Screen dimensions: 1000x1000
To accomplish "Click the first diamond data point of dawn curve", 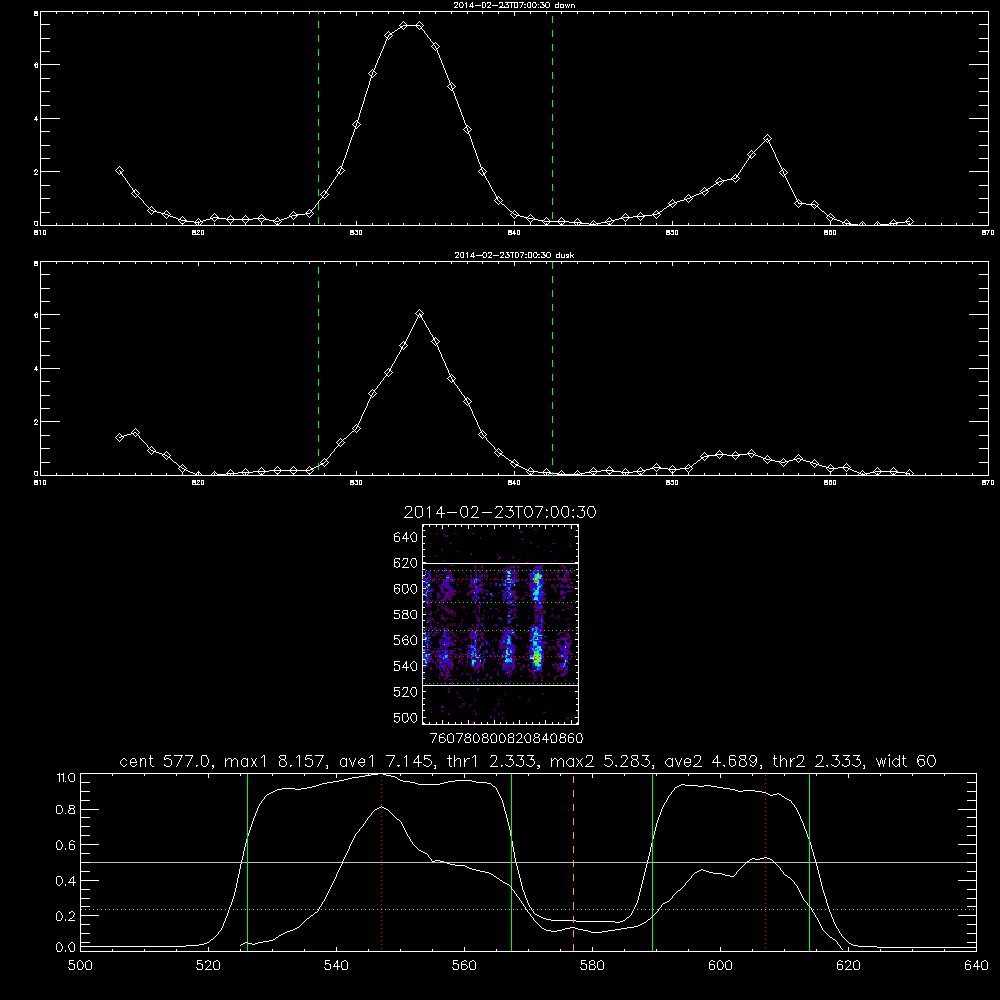I will coord(119,171).
